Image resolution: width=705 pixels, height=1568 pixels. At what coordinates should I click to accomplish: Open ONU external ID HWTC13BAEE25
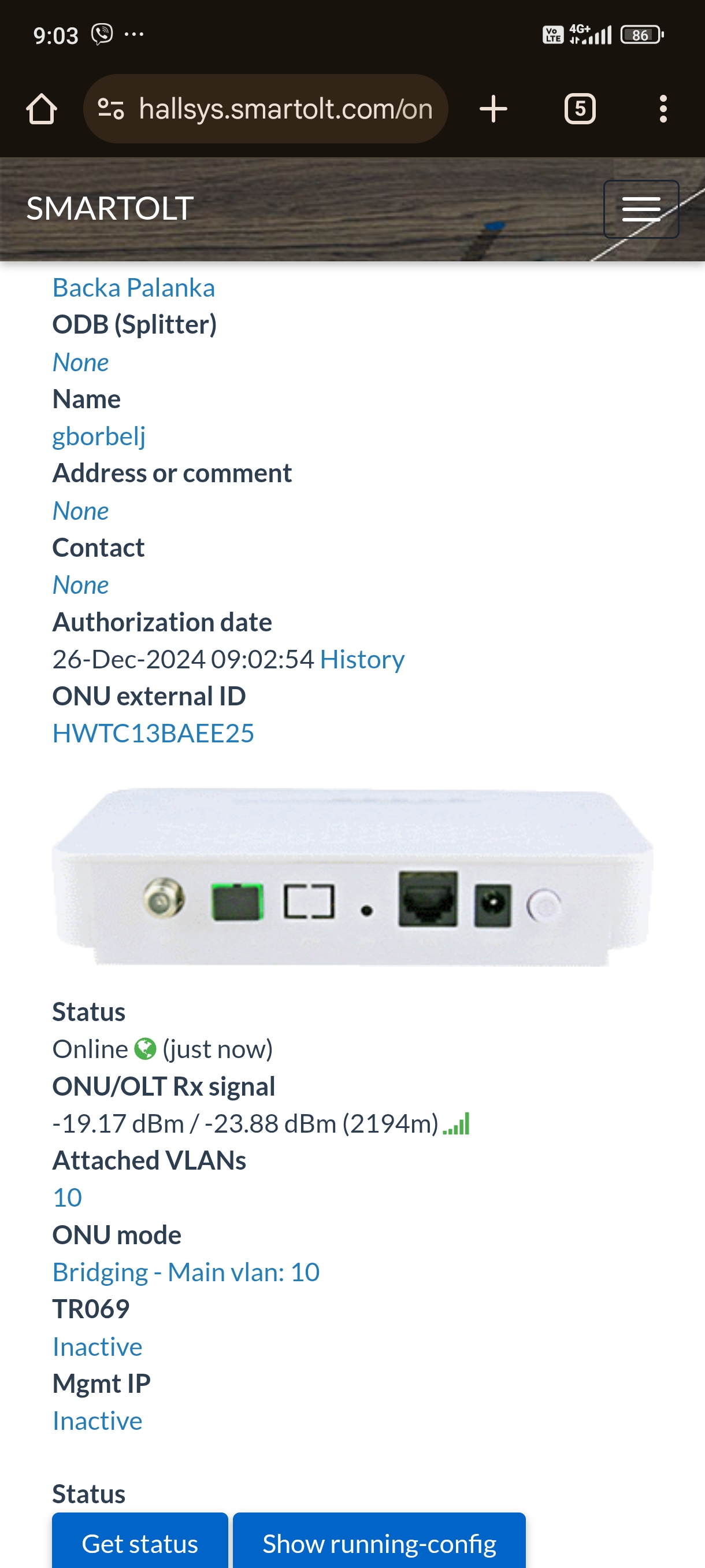[x=153, y=733]
